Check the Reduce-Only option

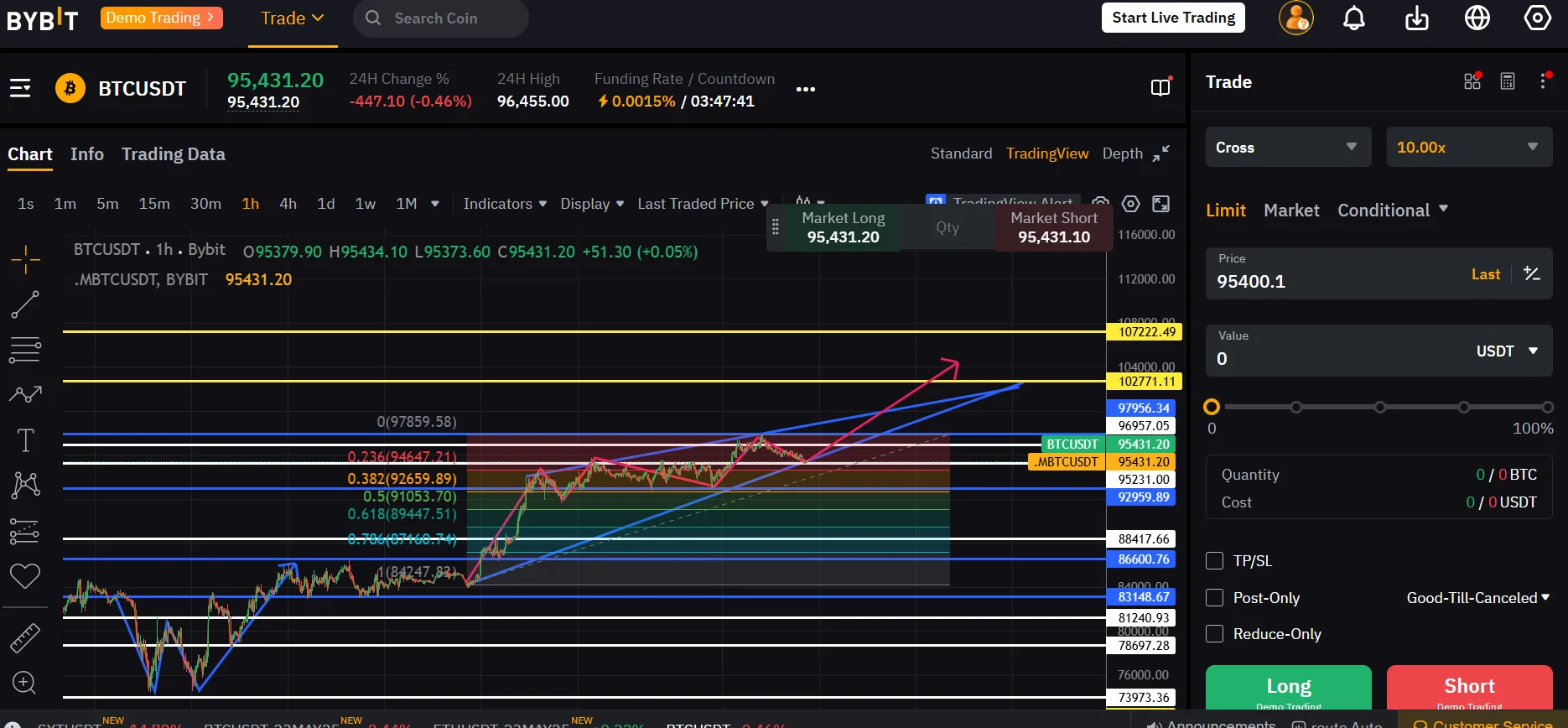(1214, 634)
